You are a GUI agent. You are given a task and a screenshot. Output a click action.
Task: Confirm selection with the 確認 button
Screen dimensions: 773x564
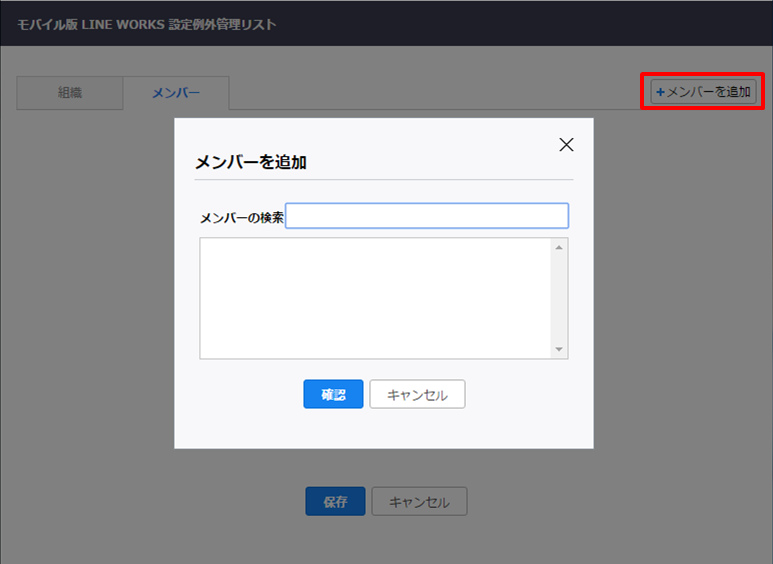[333, 395]
